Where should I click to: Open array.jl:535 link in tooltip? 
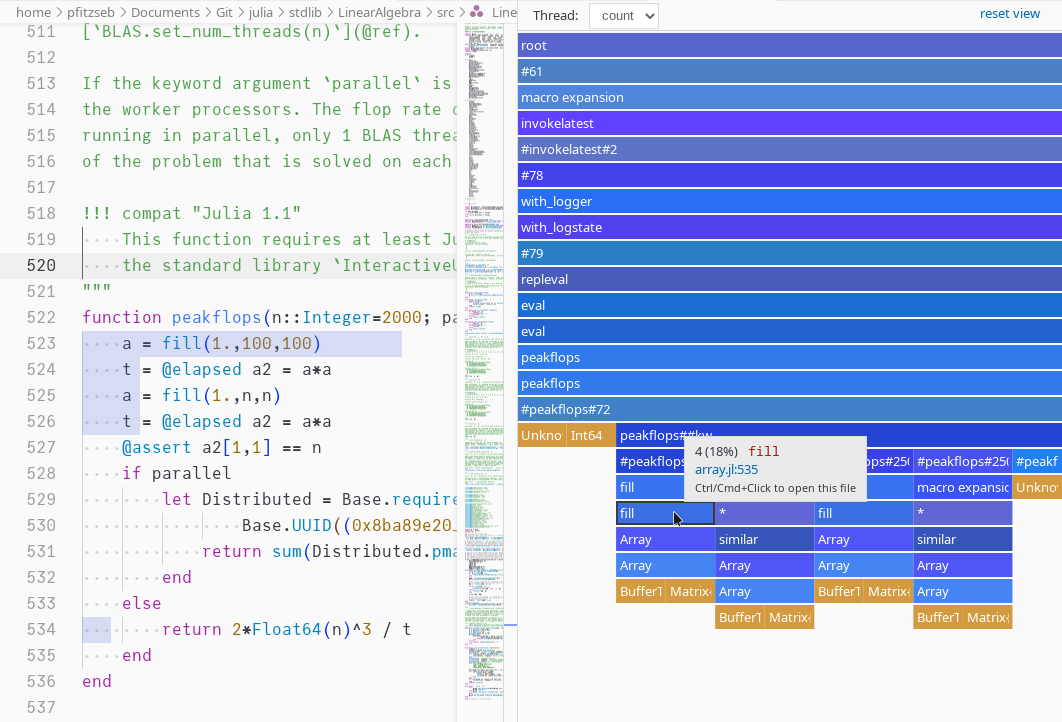pos(726,469)
